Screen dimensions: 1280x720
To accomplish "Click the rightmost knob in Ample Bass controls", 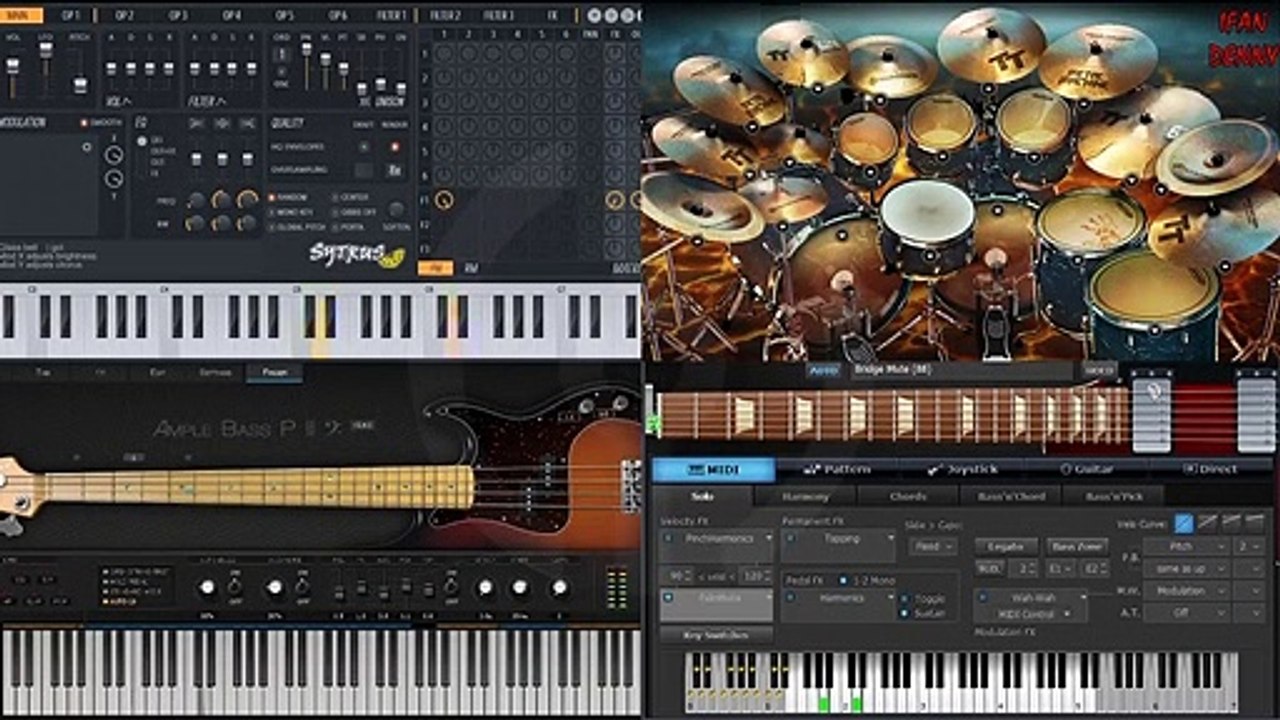I will 560,587.
